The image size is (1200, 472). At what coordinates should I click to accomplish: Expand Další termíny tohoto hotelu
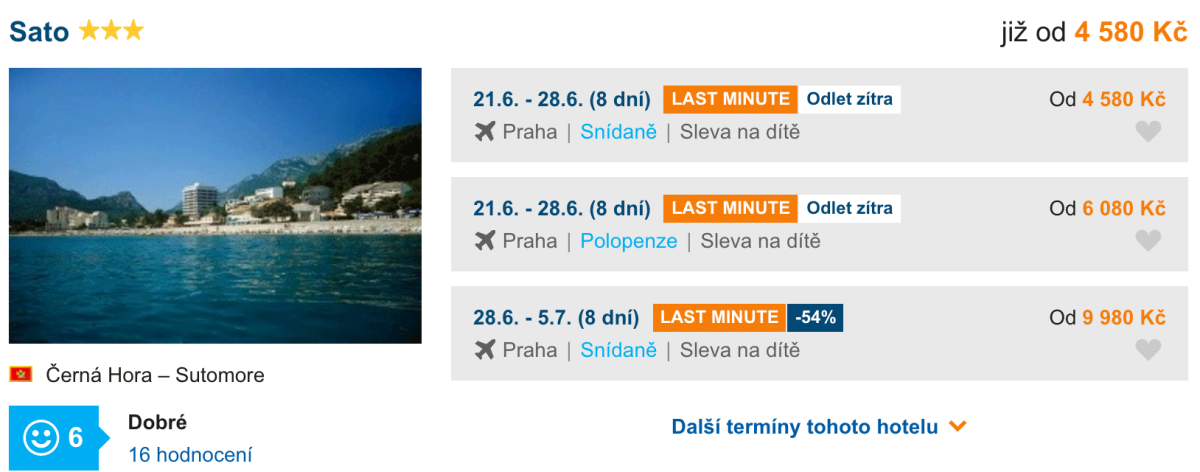point(805,427)
